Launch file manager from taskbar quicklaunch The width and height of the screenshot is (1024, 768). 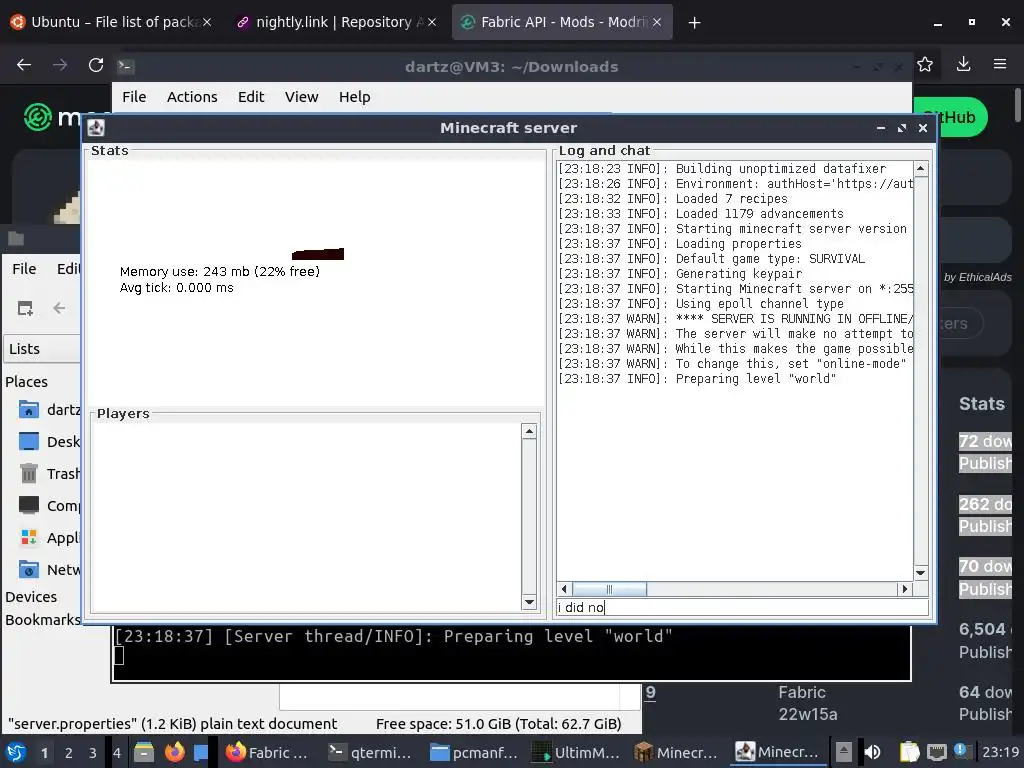144,752
